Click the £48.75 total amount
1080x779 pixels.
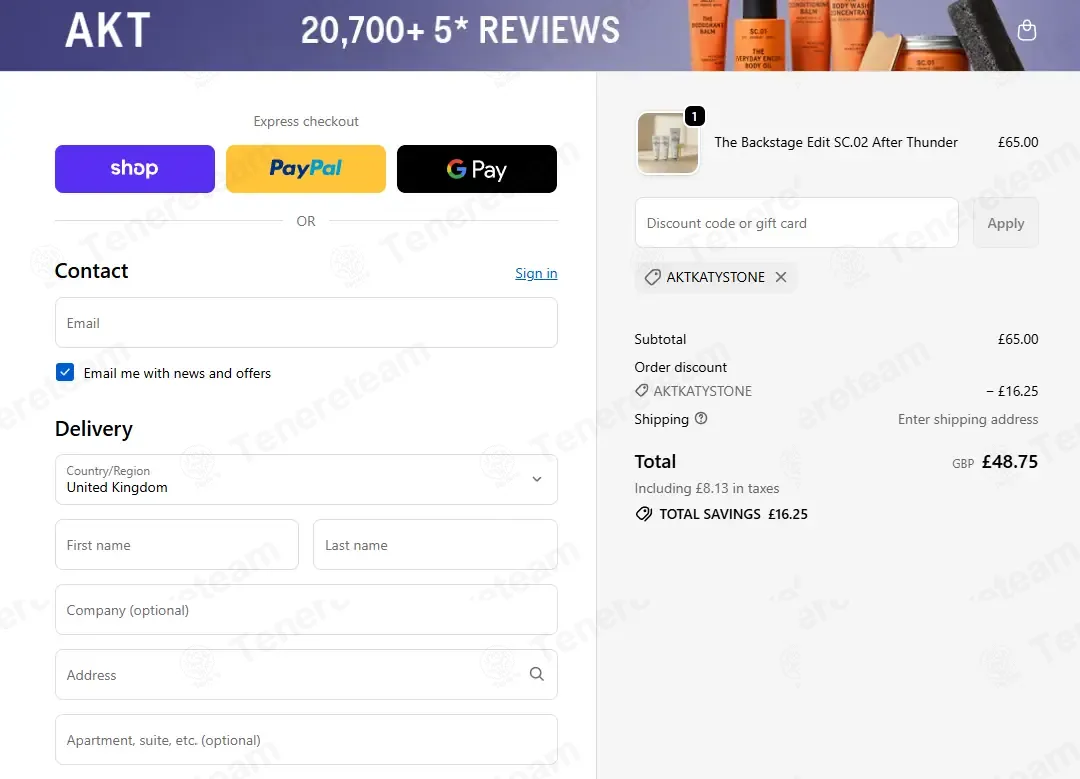click(1010, 461)
